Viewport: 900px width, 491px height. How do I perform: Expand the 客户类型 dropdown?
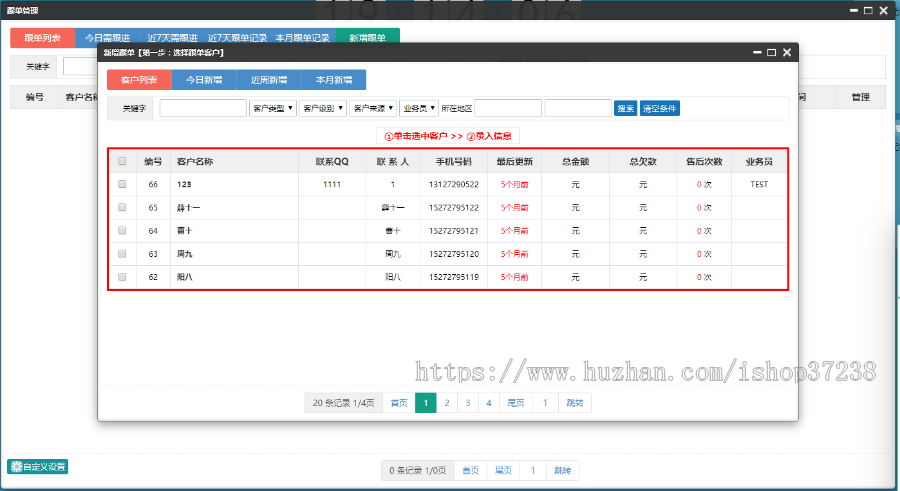pos(273,108)
